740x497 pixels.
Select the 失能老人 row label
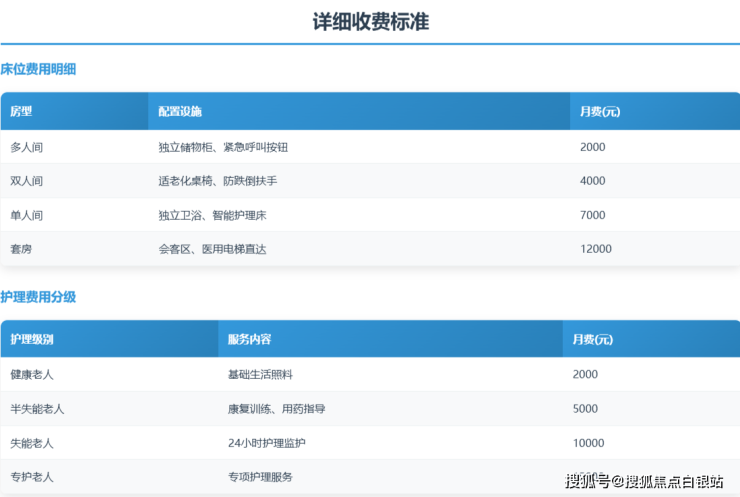(32, 443)
